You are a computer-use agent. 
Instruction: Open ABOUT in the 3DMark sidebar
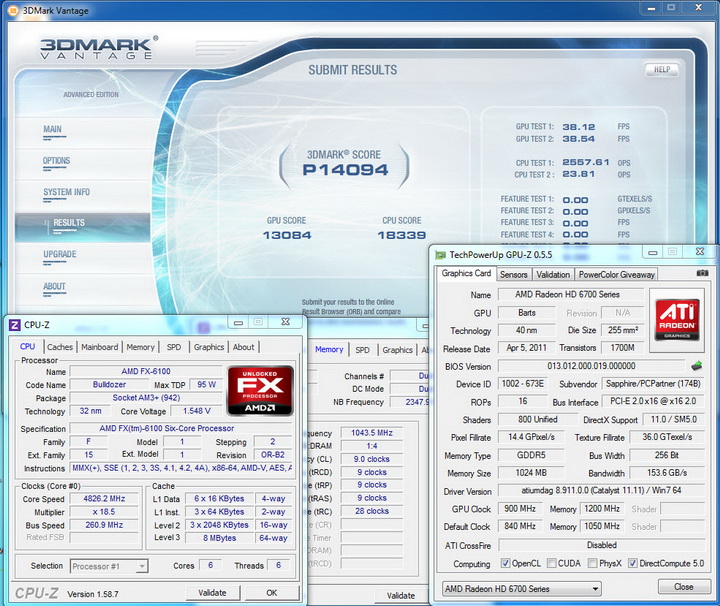(x=54, y=286)
